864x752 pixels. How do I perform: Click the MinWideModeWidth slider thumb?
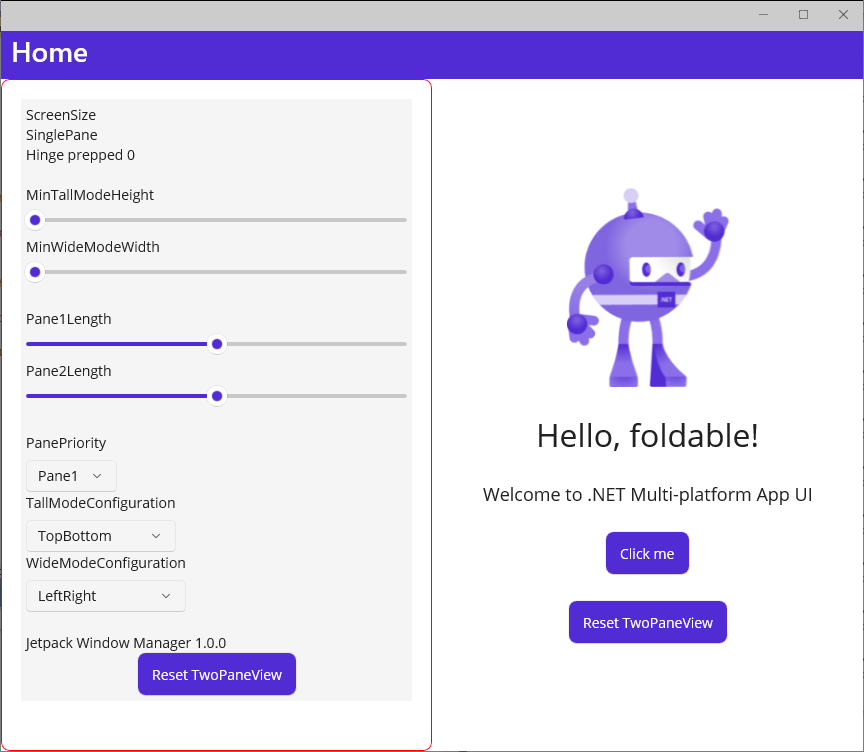pos(35,272)
